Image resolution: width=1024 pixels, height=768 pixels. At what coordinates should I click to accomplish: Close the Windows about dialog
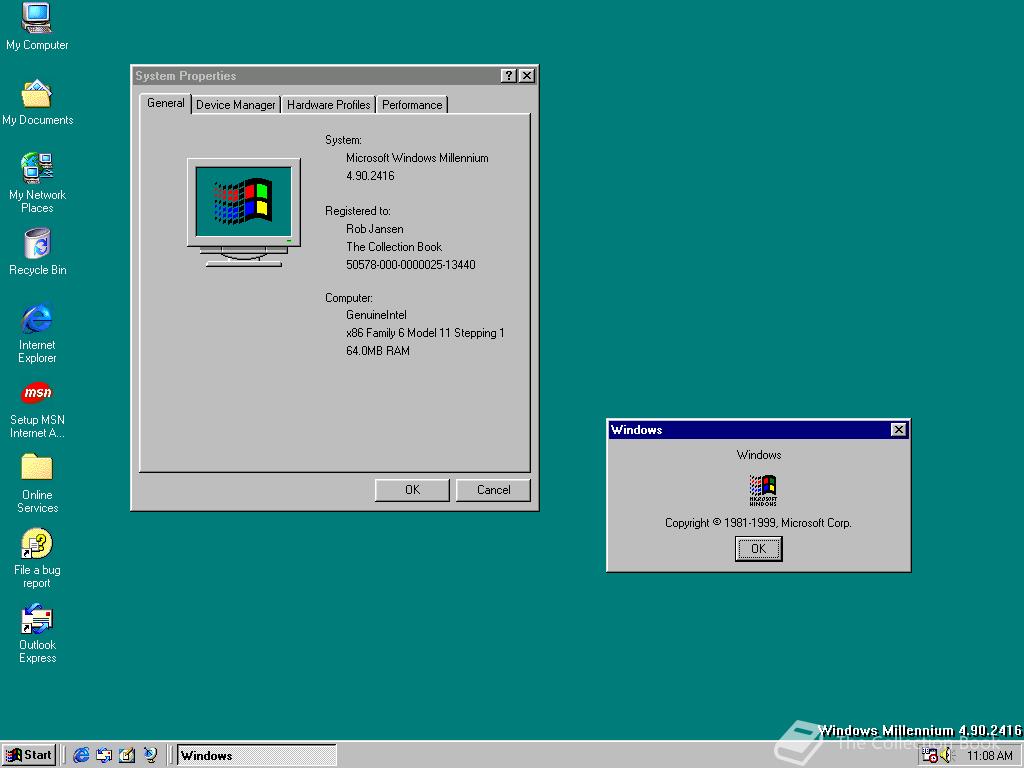(899, 430)
